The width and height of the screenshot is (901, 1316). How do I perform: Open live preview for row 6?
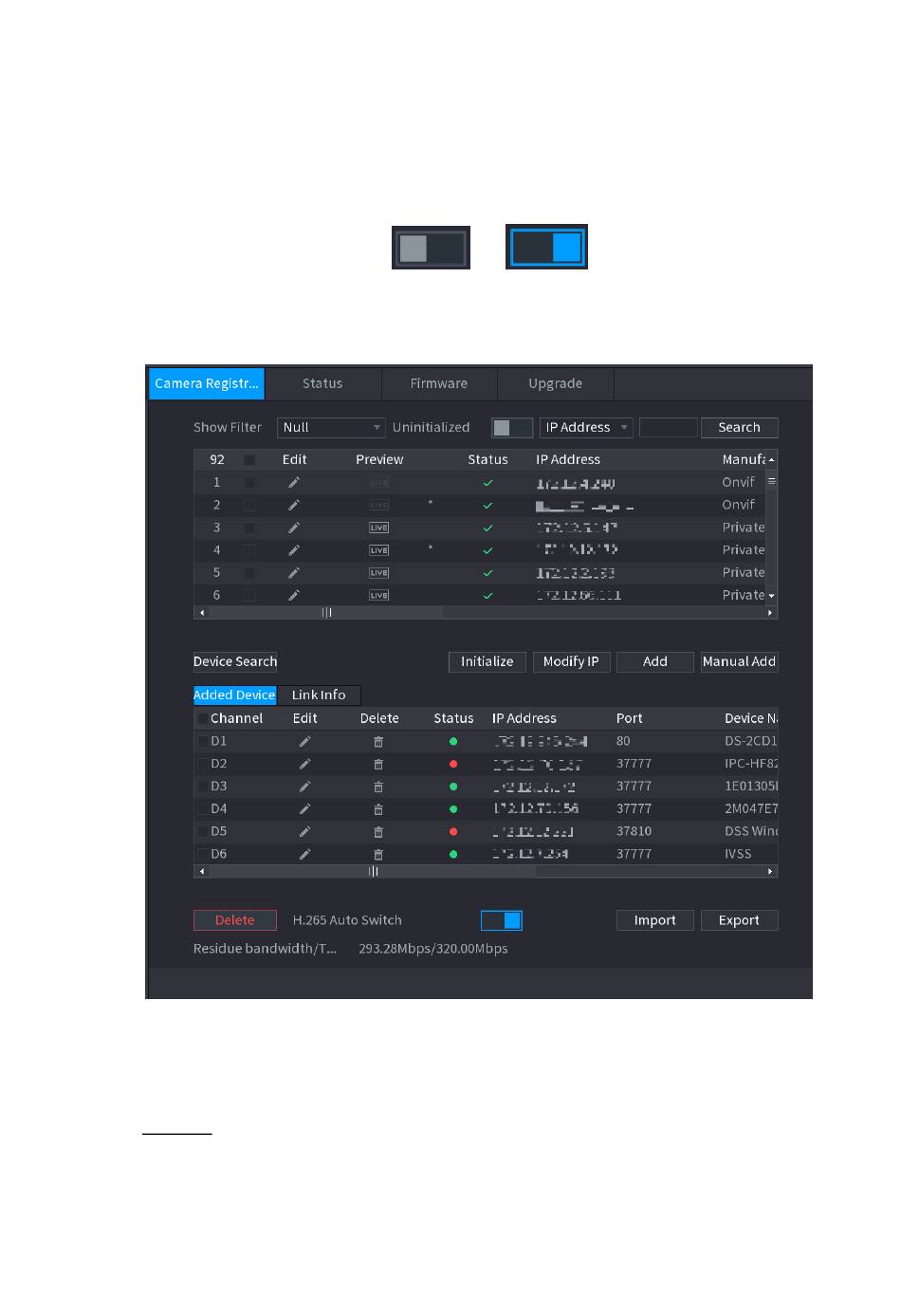click(378, 595)
